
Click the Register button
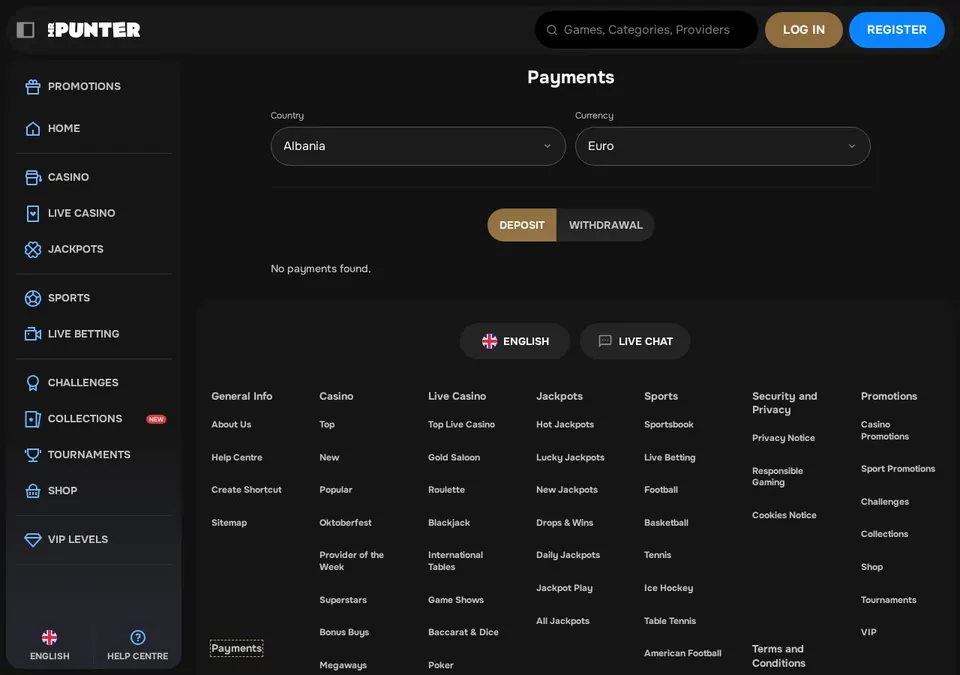tap(897, 29)
